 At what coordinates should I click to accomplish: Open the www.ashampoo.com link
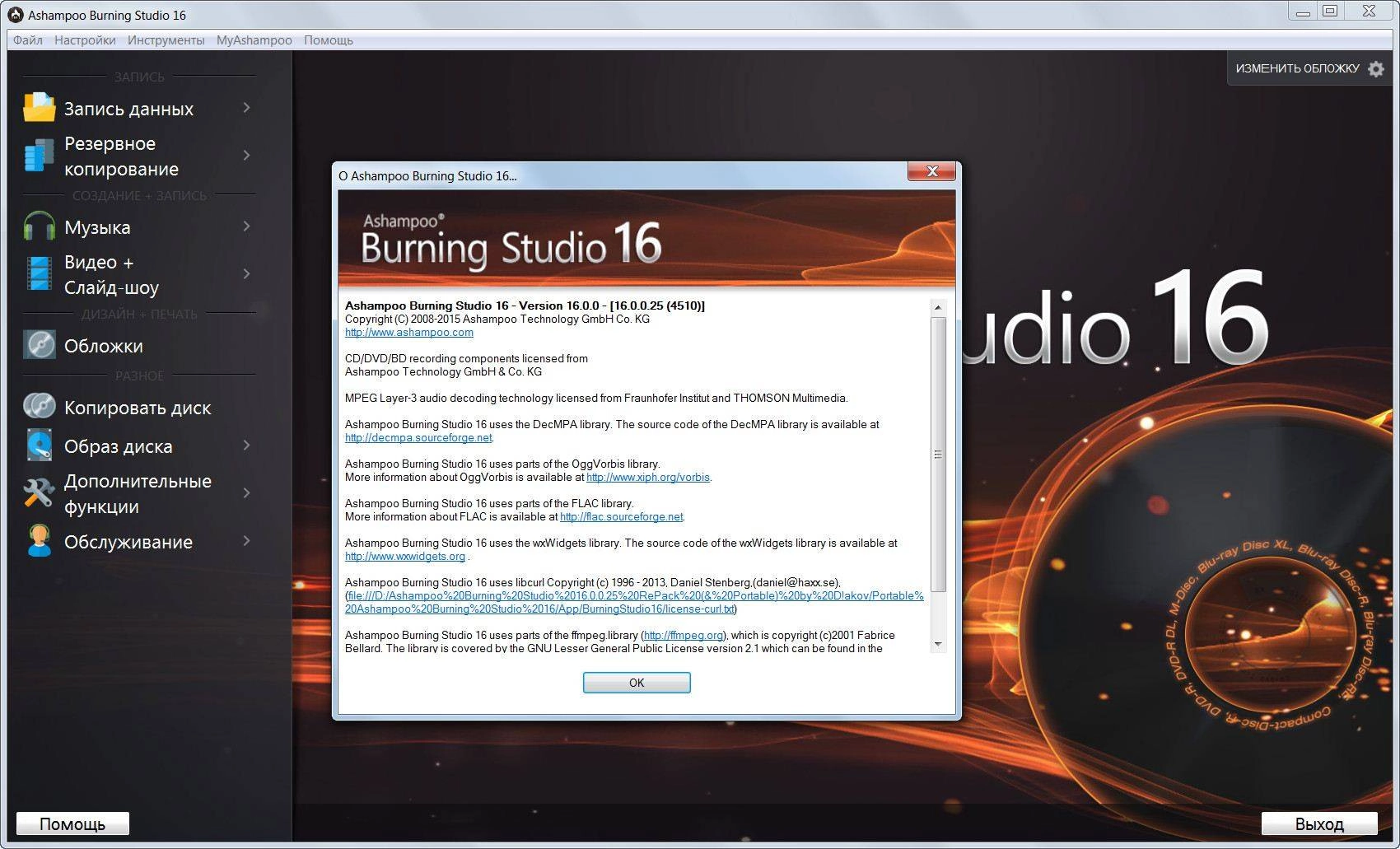tap(409, 333)
